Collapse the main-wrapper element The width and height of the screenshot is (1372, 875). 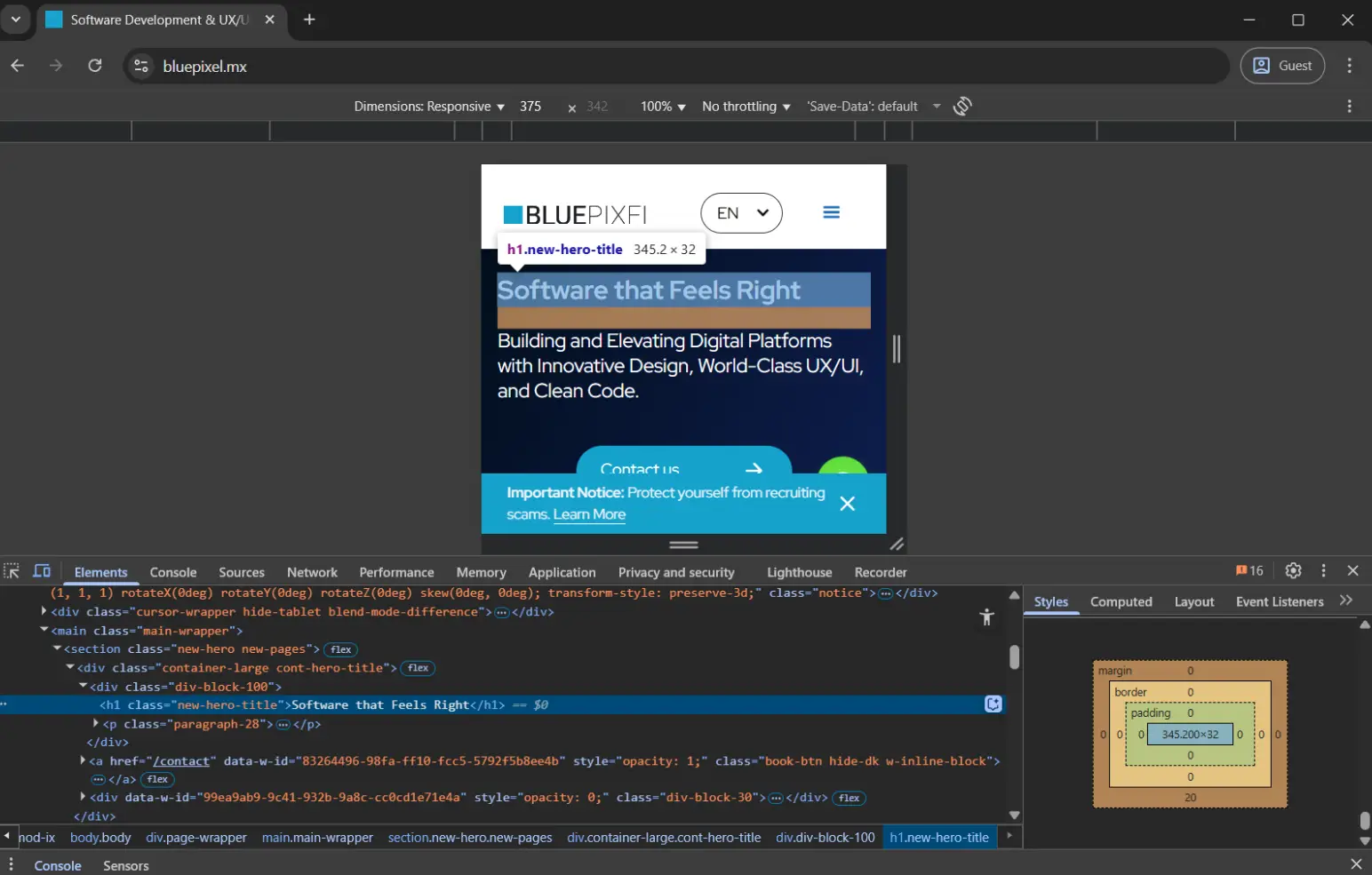(x=44, y=630)
